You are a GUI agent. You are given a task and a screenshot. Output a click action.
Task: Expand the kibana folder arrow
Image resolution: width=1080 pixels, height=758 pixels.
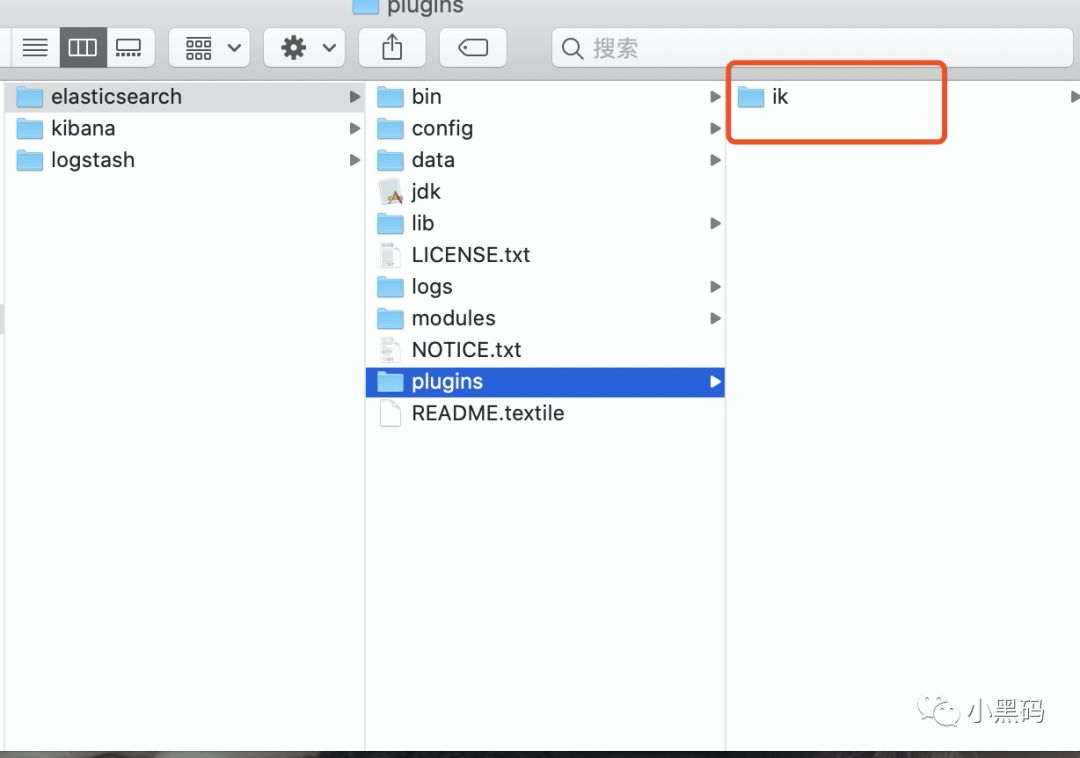click(x=355, y=129)
